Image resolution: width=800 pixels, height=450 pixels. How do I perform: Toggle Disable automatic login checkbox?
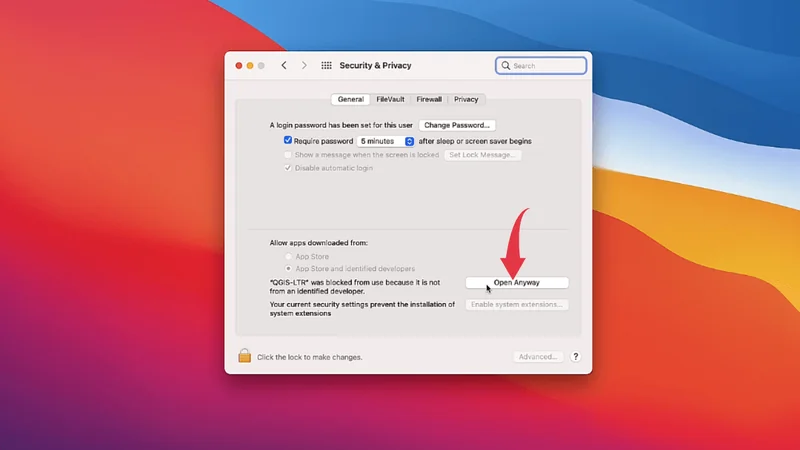pyautogui.click(x=288, y=168)
